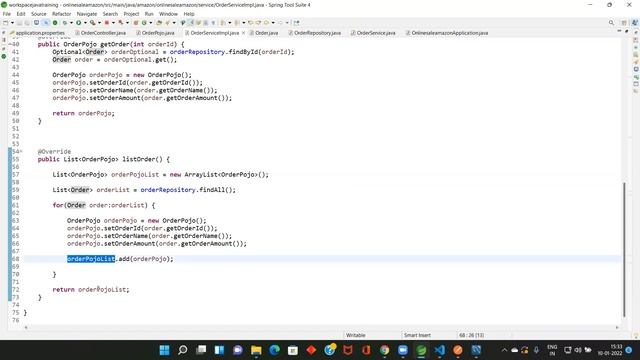Switch to the OnlinesaleamazonApplication.java tab
The width and height of the screenshot is (640, 360).
(447, 33)
